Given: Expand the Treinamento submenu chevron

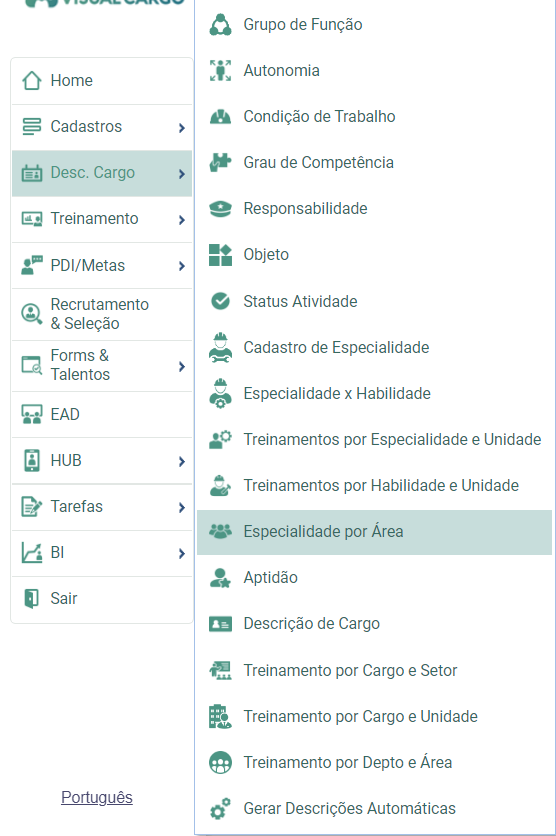Looking at the screenshot, I should coord(182,220).
